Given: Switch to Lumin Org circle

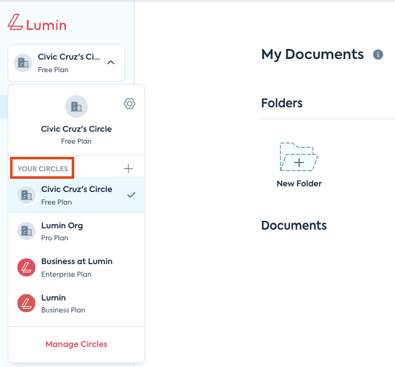Looking at the screenshot, I should coord(76,231).
